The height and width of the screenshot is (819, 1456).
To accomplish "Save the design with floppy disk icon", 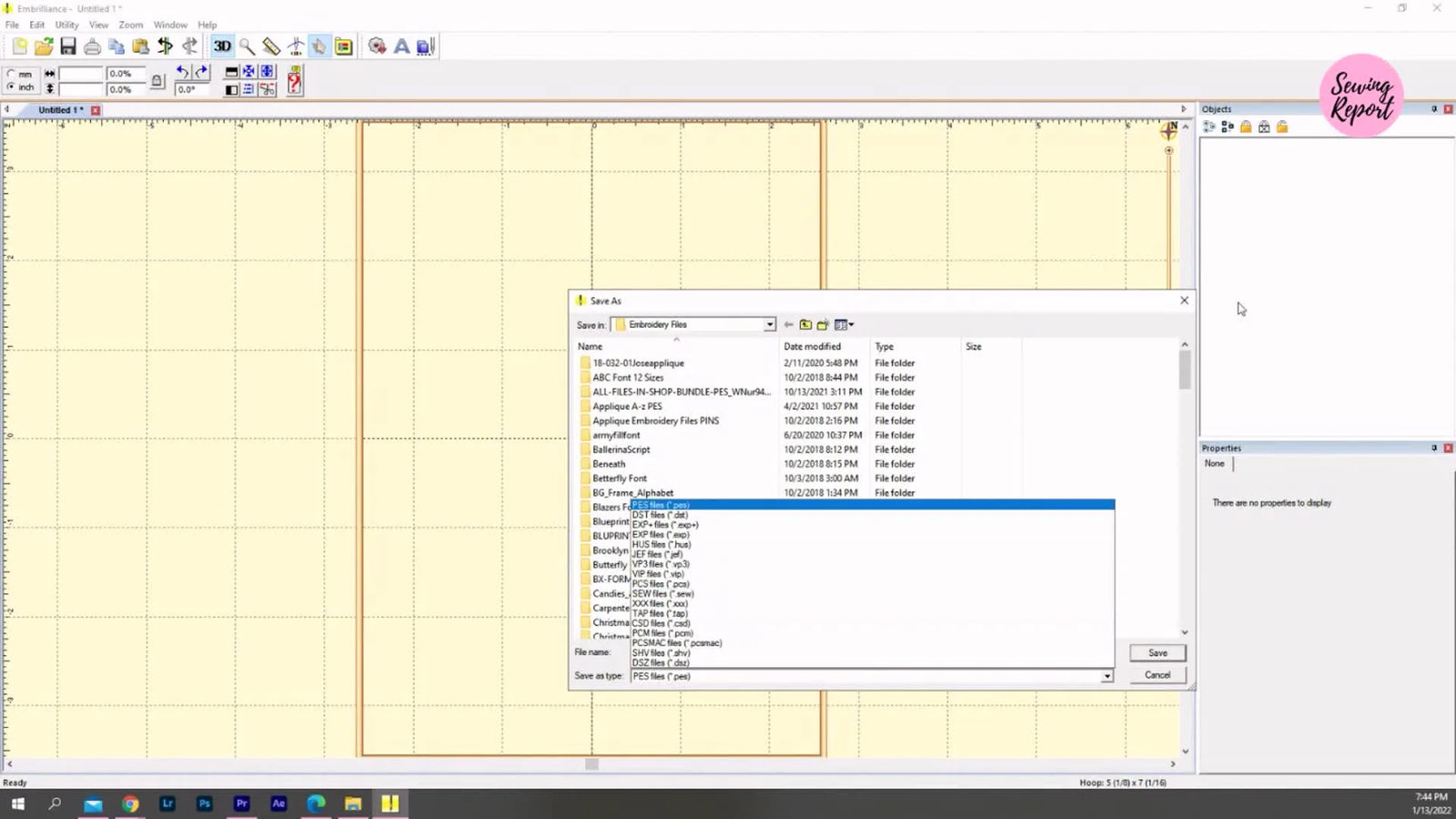I will pyautogui.click(x=68, y=46).
